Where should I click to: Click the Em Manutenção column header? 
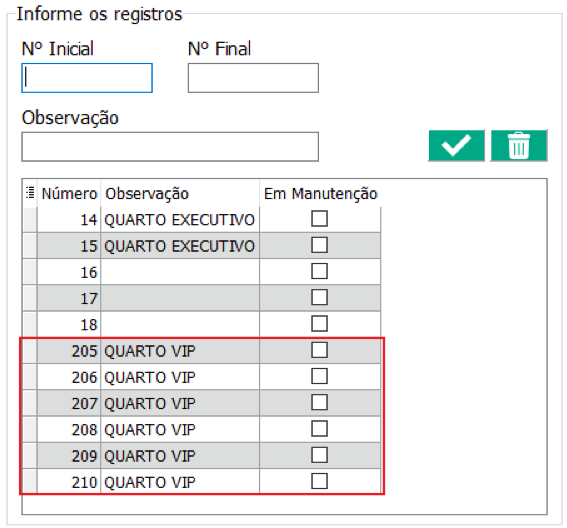pos(320,193)
